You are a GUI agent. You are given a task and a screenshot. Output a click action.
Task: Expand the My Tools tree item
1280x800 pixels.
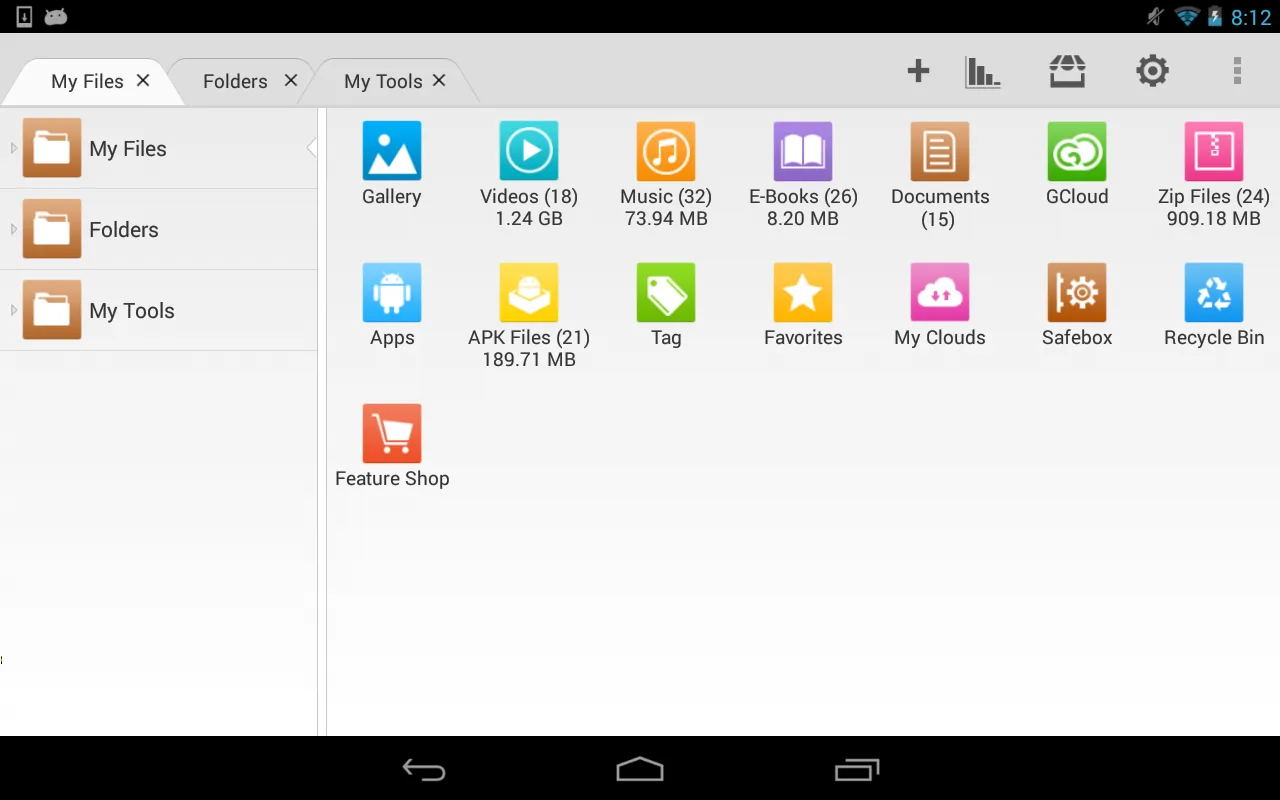pyautogui.click(x=14, y=310)
